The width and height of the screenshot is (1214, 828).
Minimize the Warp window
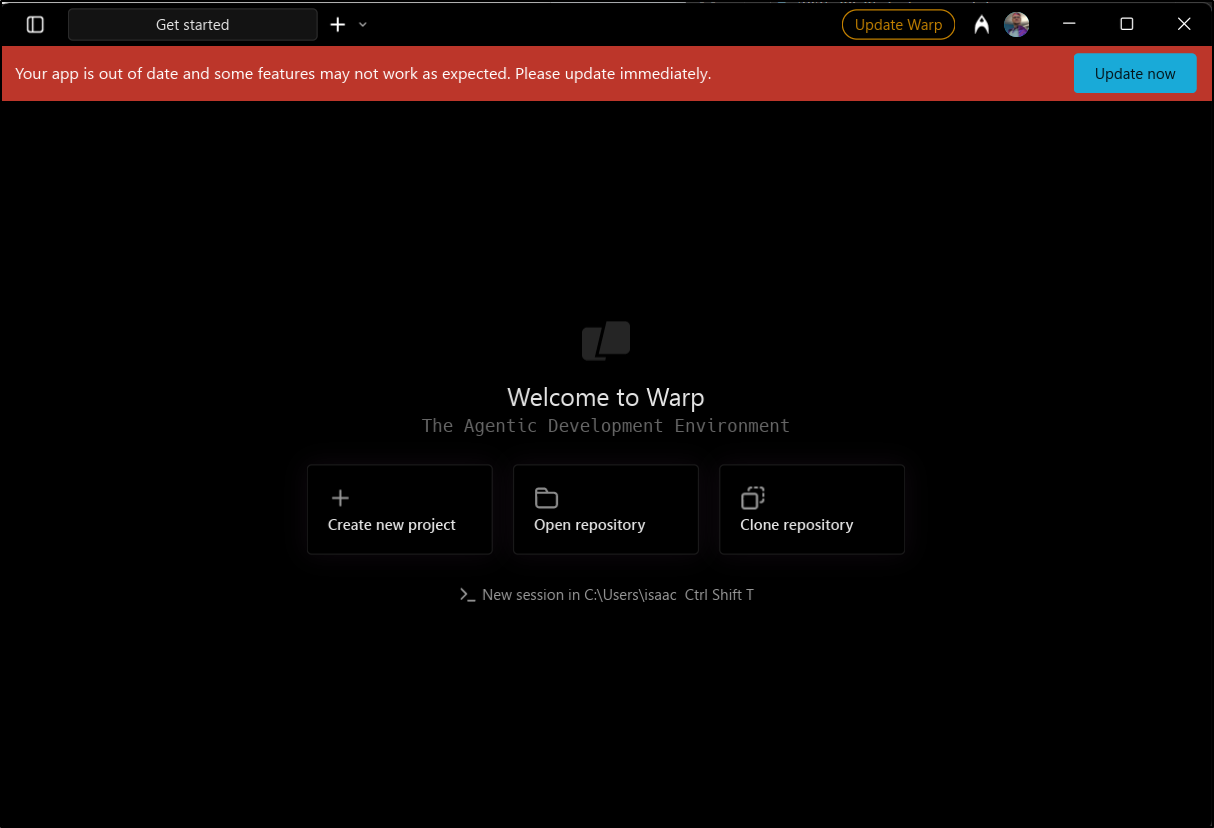click(x=1069, y=24)
